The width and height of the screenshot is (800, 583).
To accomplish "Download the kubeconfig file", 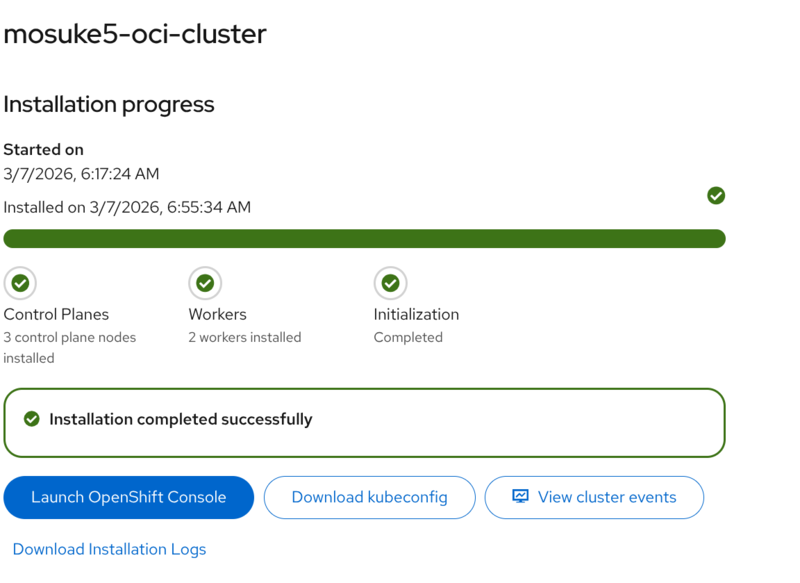I will tap(369, 497).
